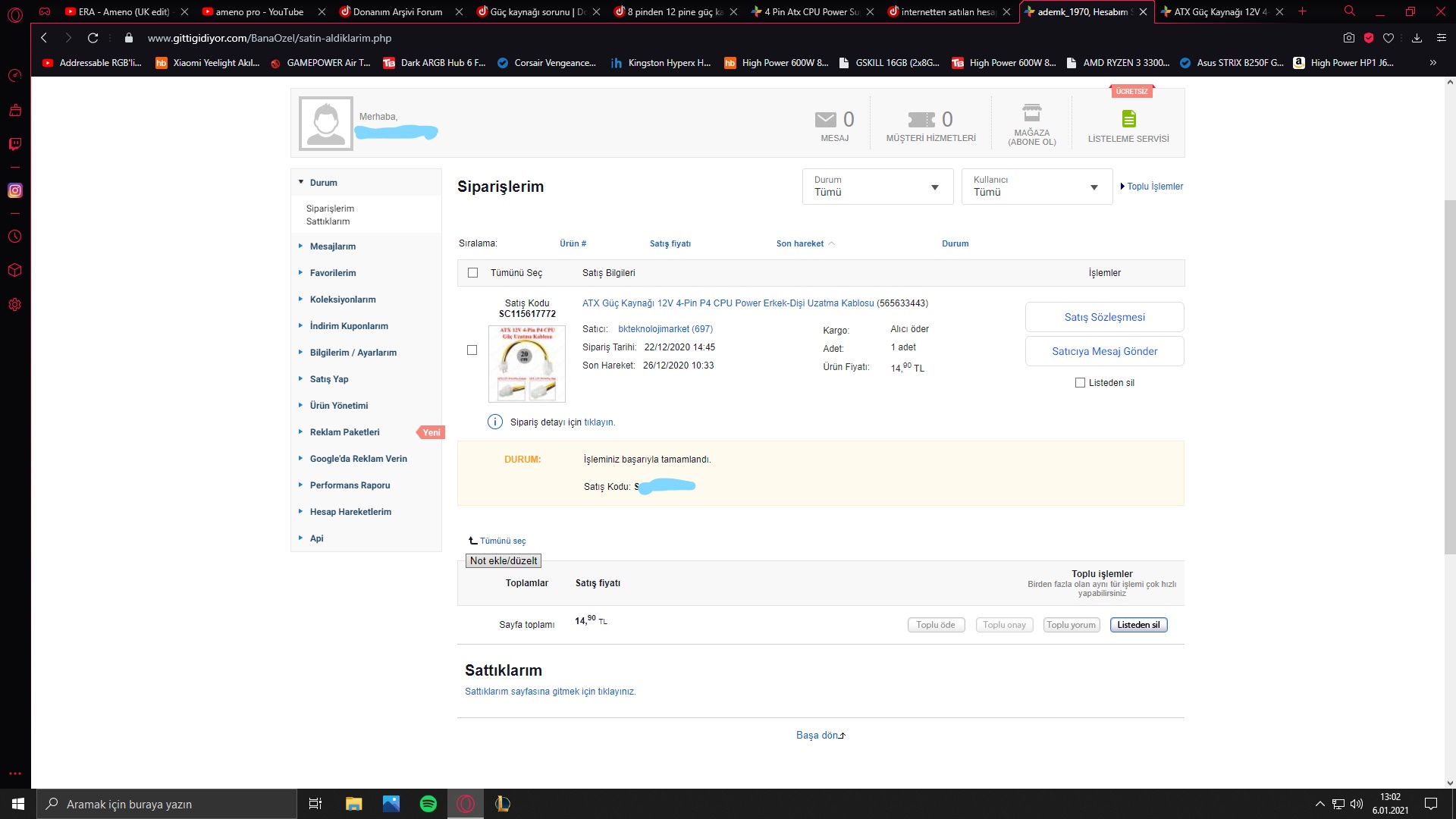Click the cable product thumbnail

pyautogui.click(x=527, y=364)
